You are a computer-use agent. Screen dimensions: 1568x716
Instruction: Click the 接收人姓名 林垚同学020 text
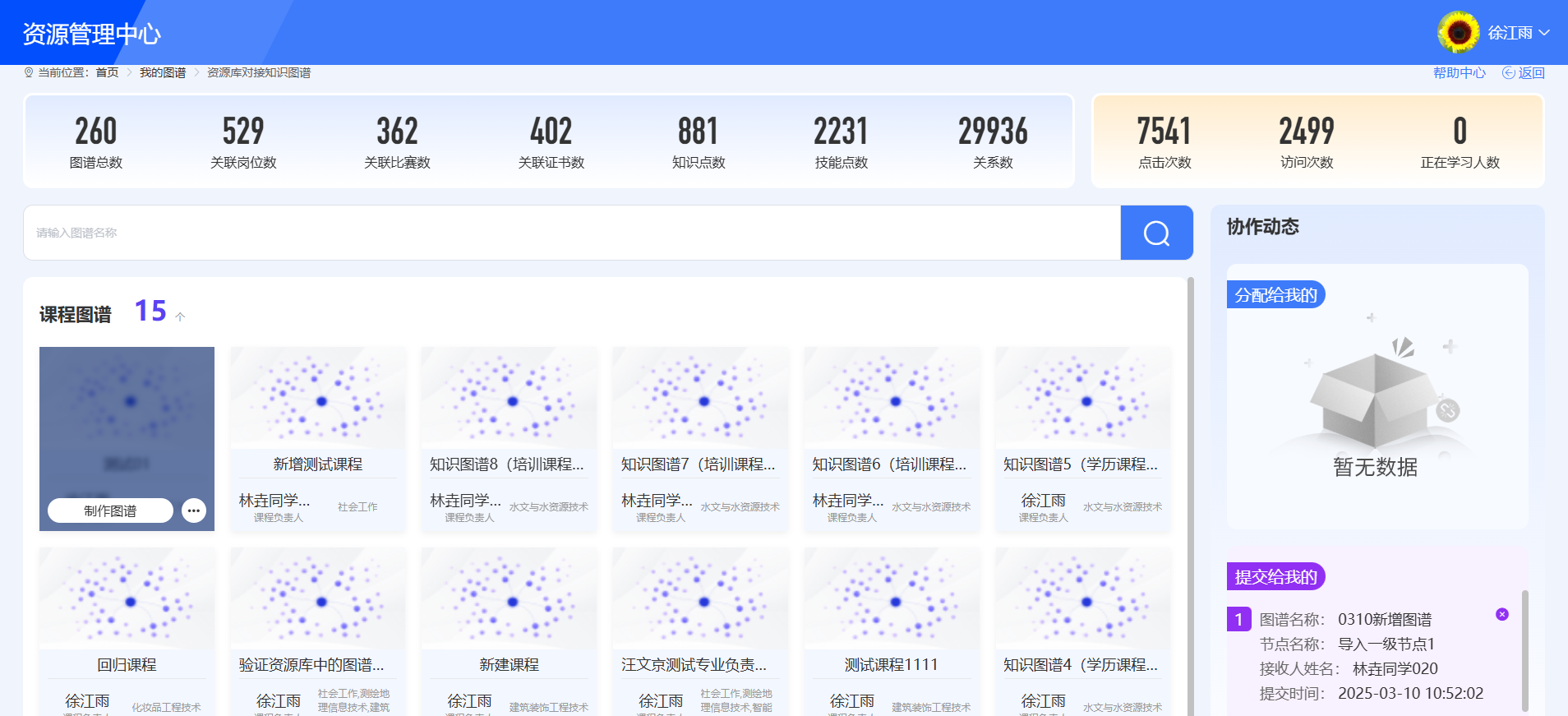point(1349,668)
